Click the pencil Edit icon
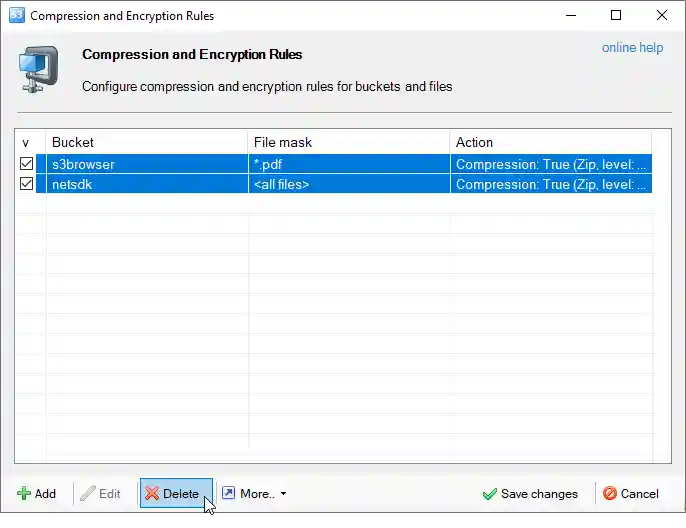The image size is (686, 528). coord(88,494)
